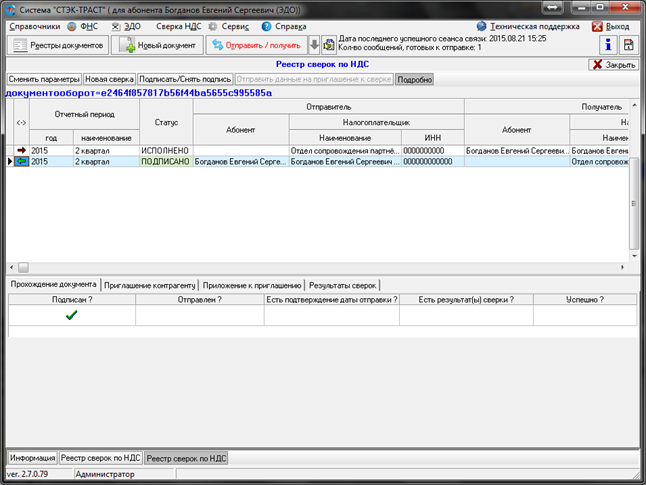The image size is (646, 485).
Task: Open the Информация bottom tab
Action: tap(33, 458)
